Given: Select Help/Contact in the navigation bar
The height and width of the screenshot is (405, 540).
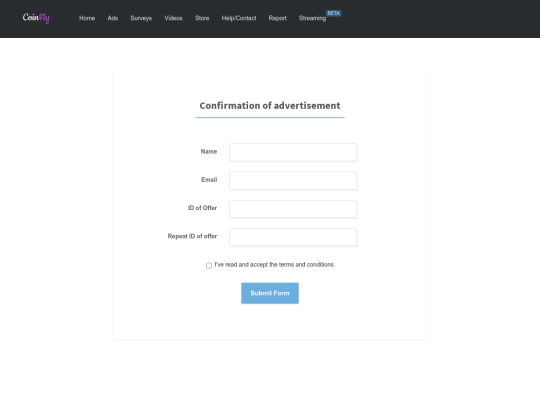Looking at the screenshot, I should (x=239, y=18).
